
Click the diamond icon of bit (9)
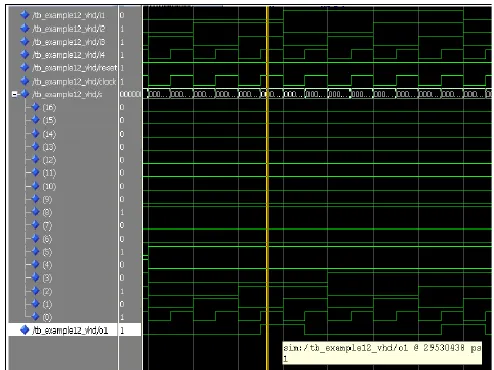pyautogui.click(x=36, y=199)
